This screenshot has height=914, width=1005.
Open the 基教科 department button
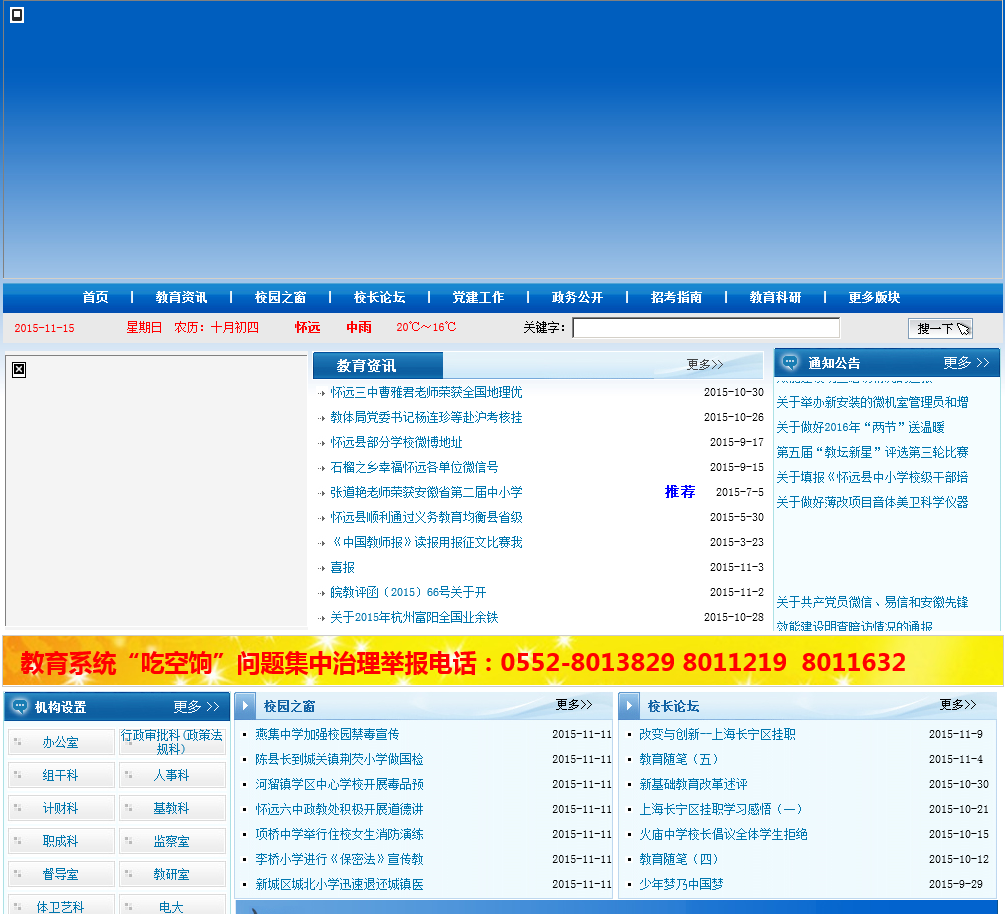(x=172, y=808)
